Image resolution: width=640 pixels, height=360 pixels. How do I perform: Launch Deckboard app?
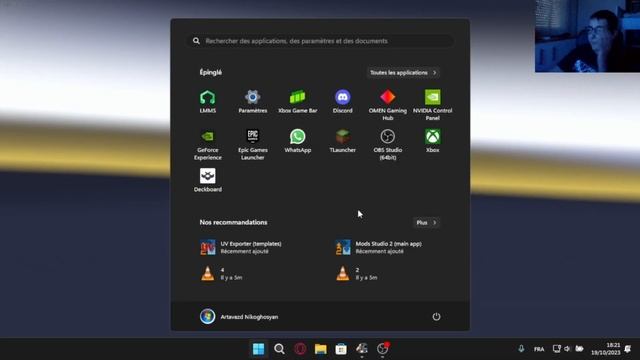(x=208, y=180)
